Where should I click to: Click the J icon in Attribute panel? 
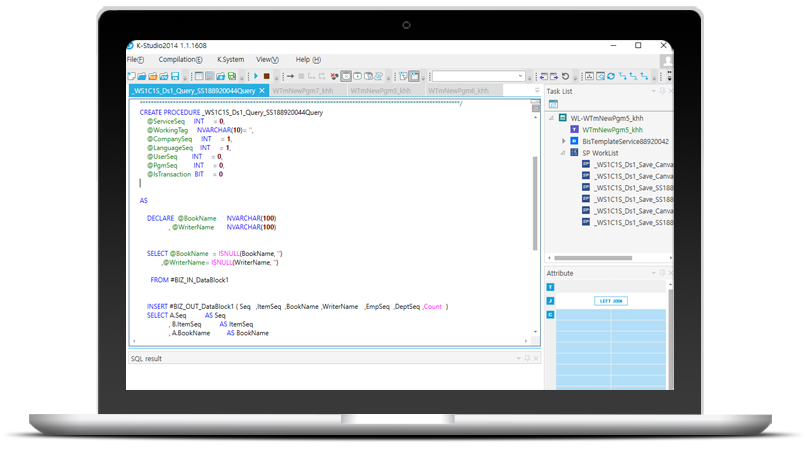click(x=550, y=300)
